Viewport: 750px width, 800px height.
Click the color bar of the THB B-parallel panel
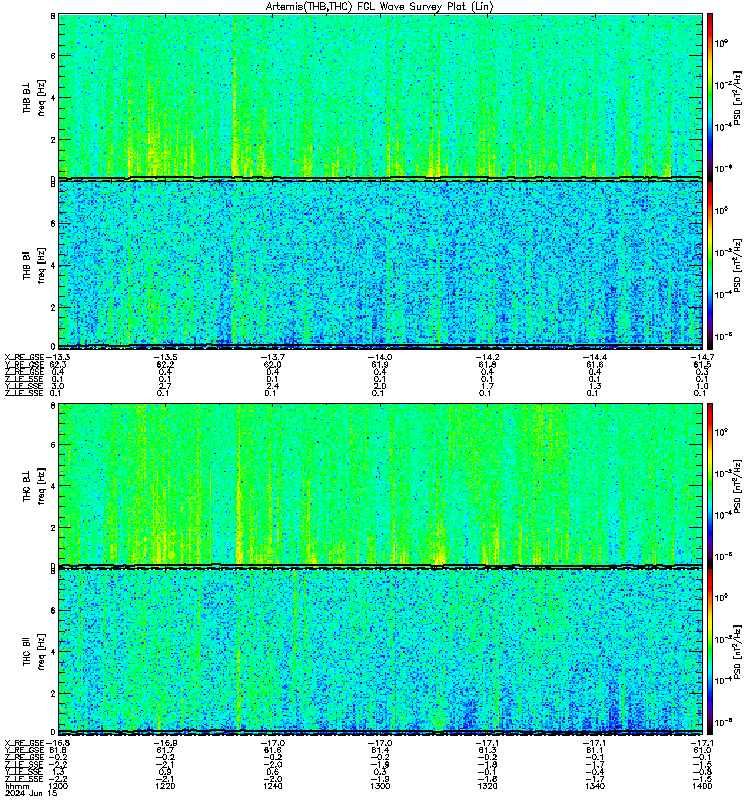tap(709, 264)
